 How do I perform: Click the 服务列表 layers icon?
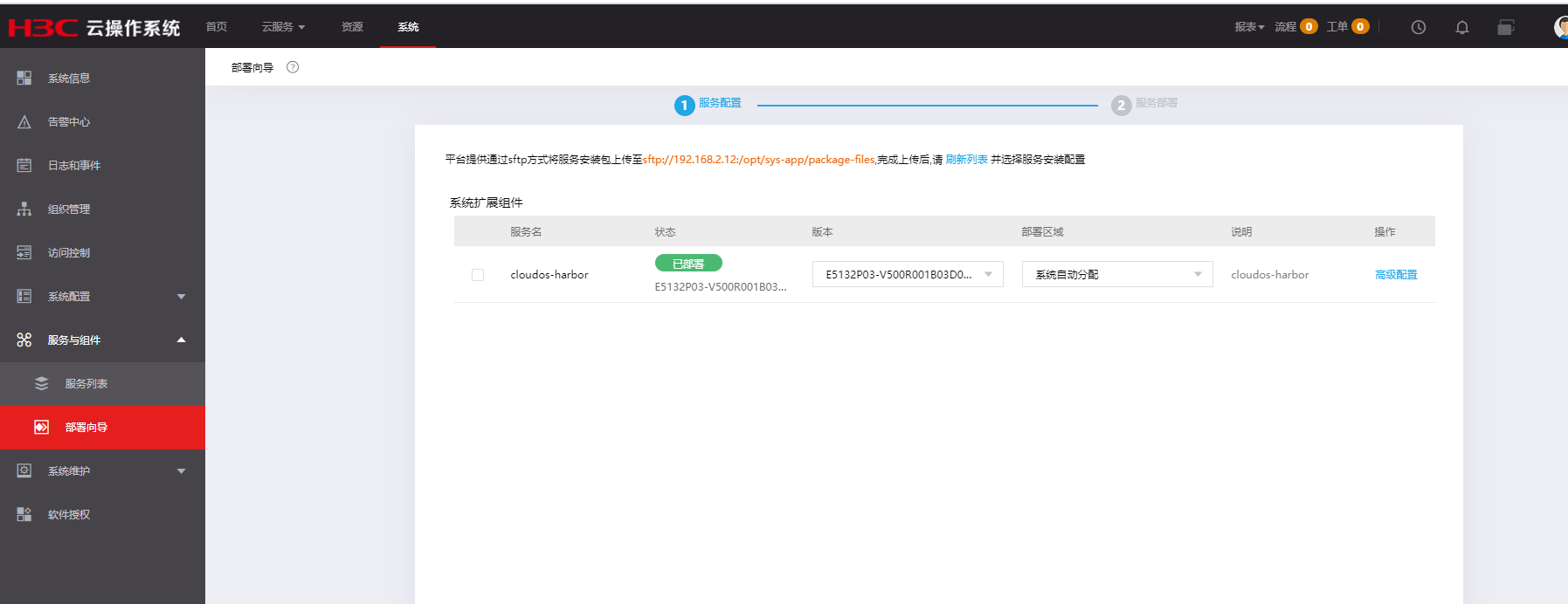point(41,384)
